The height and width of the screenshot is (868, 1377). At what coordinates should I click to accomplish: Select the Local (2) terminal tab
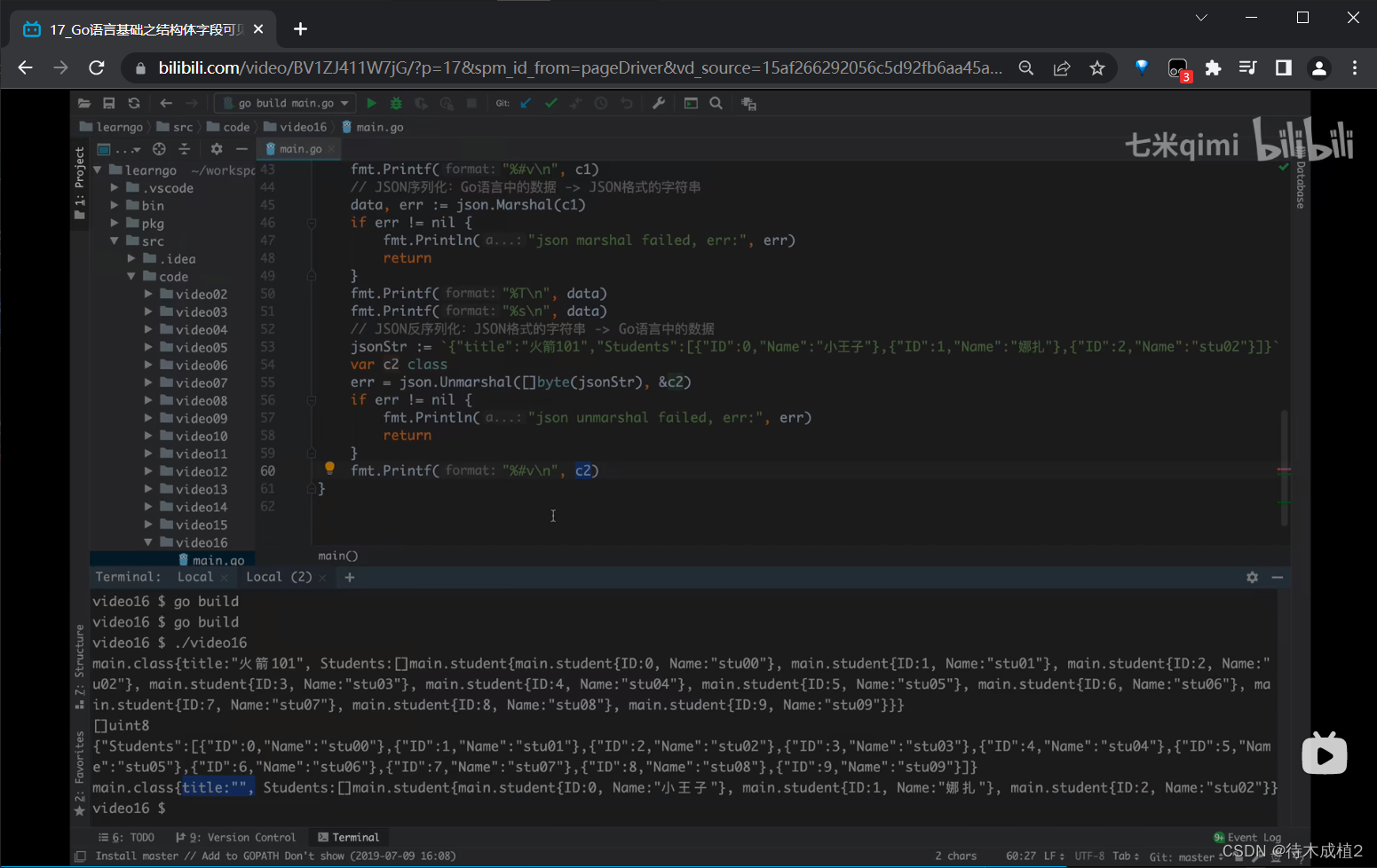click(279, 577)
